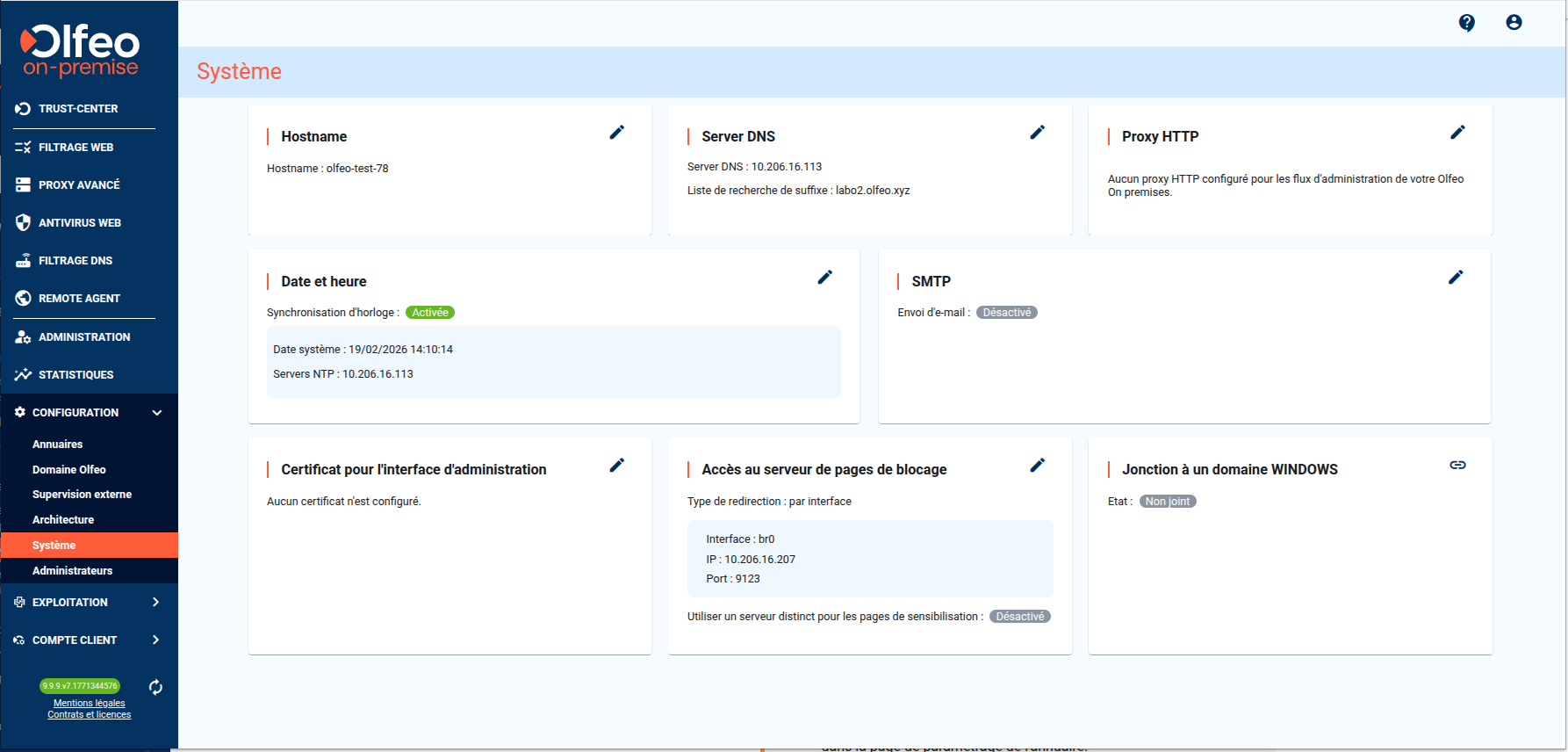The image size is (1568, 752).
Task: Click Date système 19/02/2026 14:10:14
Action: point(363,350)
